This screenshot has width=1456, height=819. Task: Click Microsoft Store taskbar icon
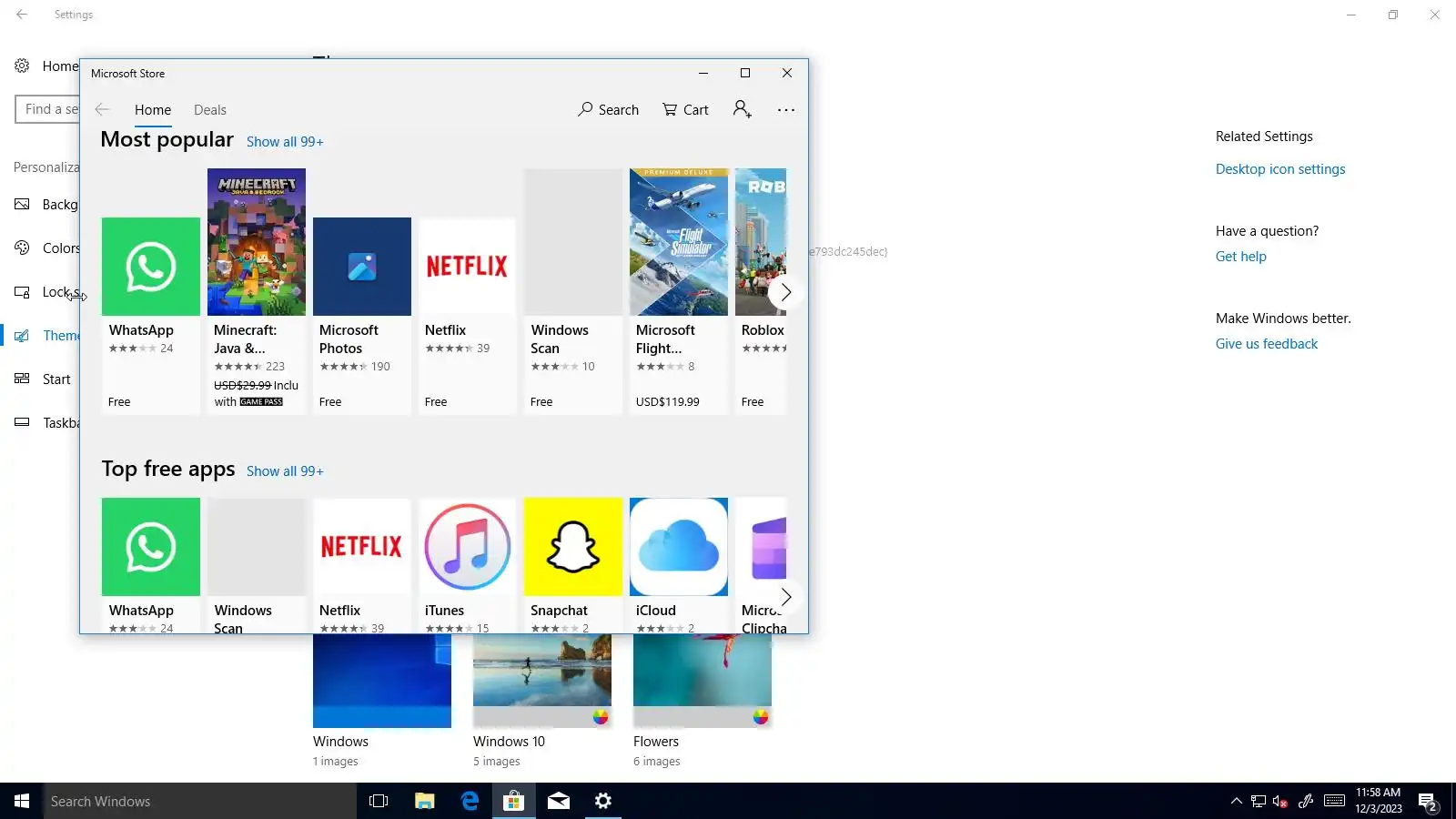tap(513, 801)
